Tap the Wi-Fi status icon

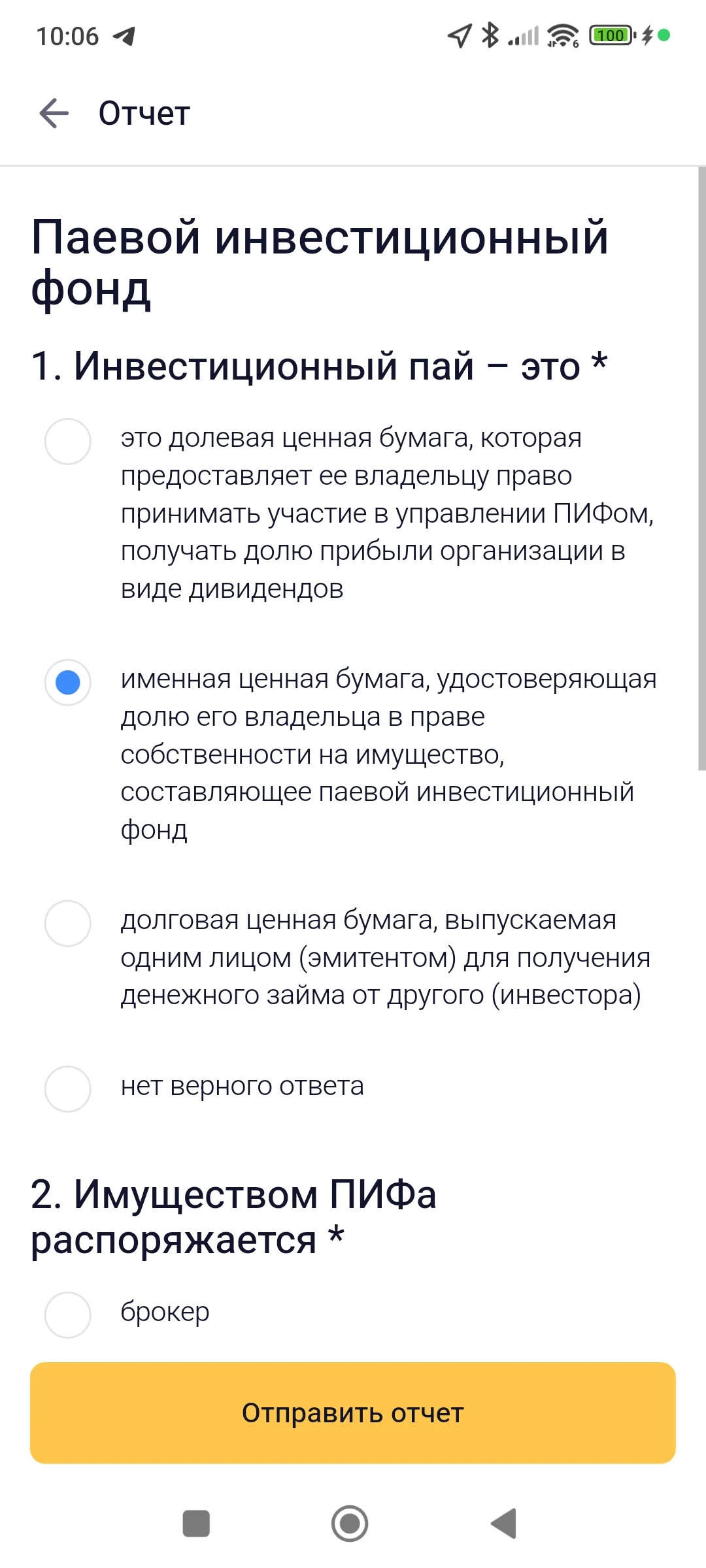tap(563, 35)
